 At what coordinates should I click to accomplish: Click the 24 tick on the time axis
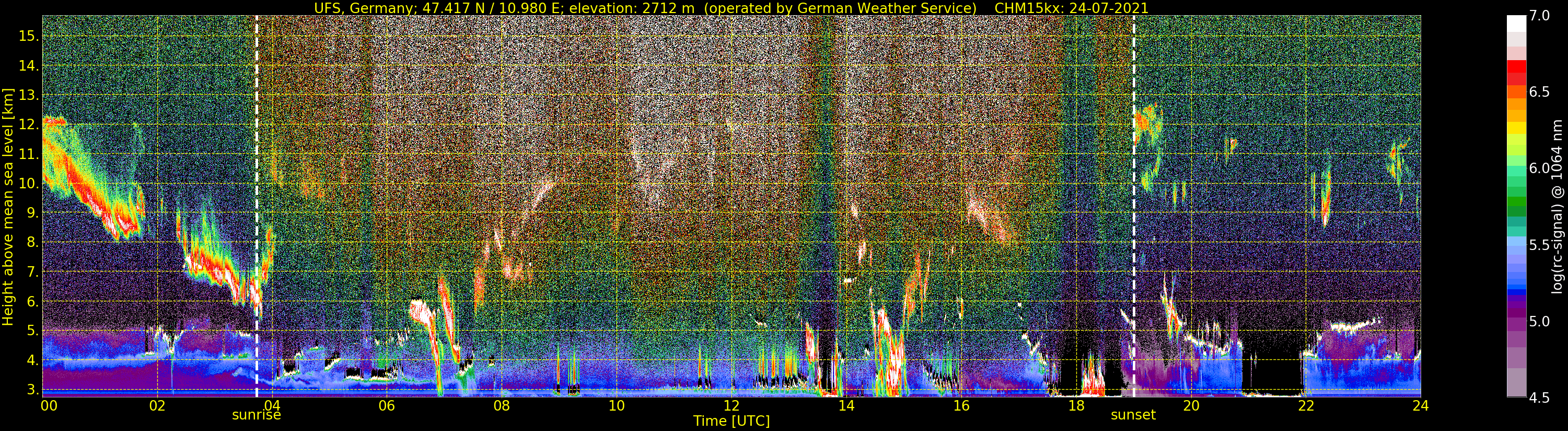[x=1420, y=405]
